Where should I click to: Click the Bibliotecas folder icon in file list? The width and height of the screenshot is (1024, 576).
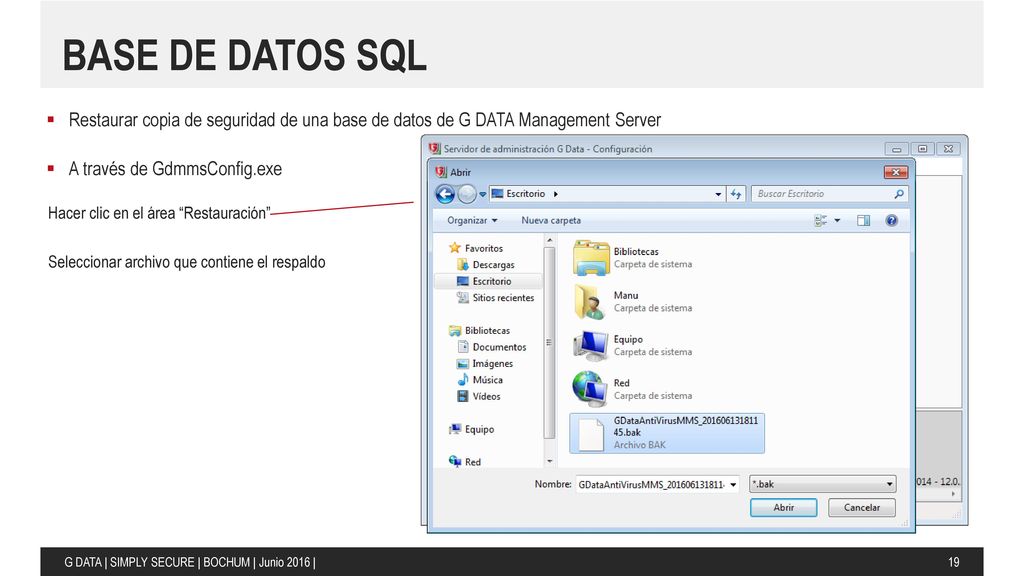(591, 257)
